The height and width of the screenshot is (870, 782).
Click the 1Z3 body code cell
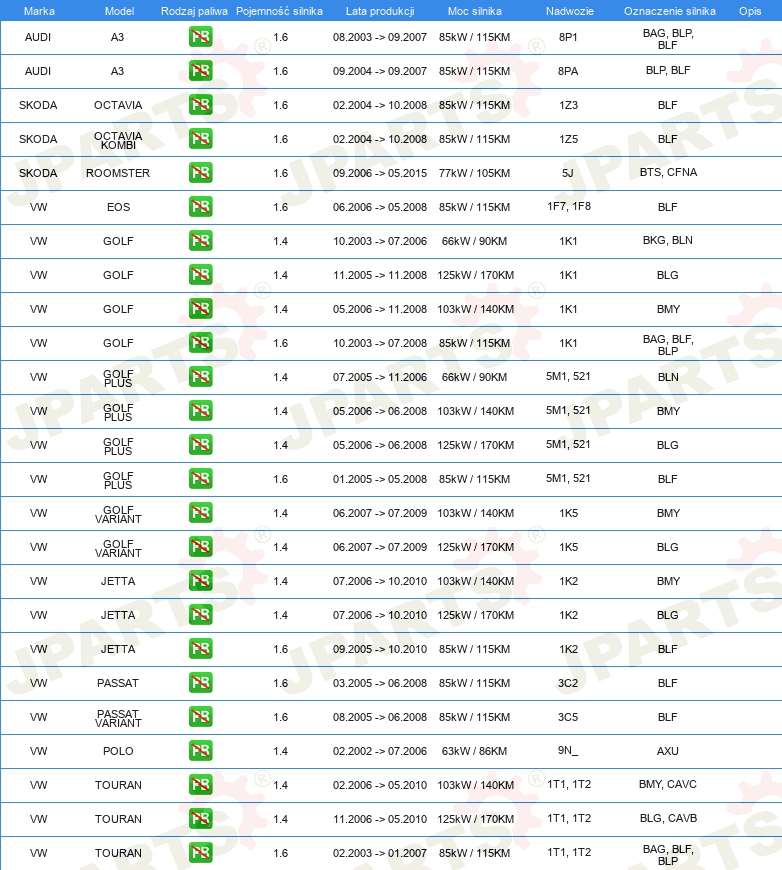click(x=568, y=105)
